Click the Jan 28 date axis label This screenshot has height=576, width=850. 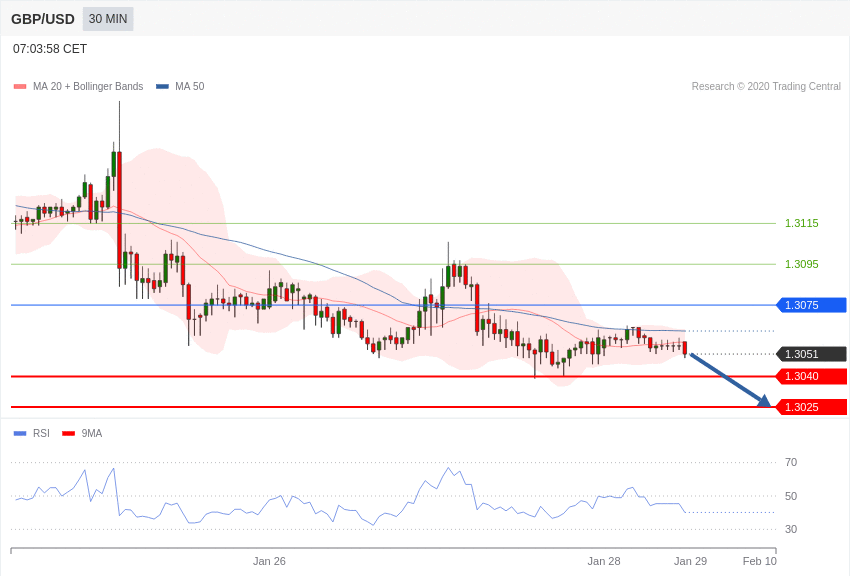(x=604, y=561)
